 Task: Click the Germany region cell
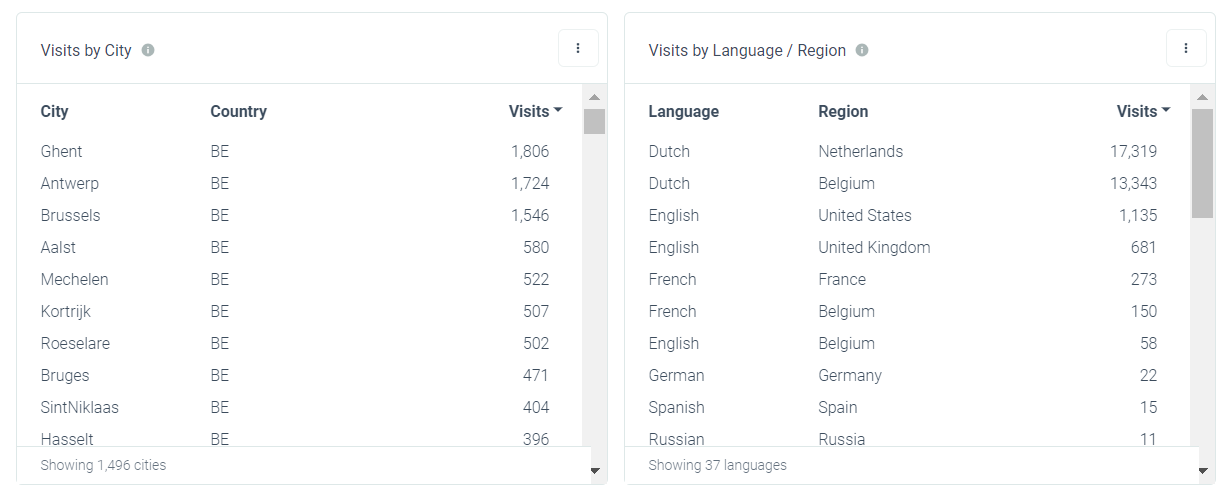click(x=850, y=375)
